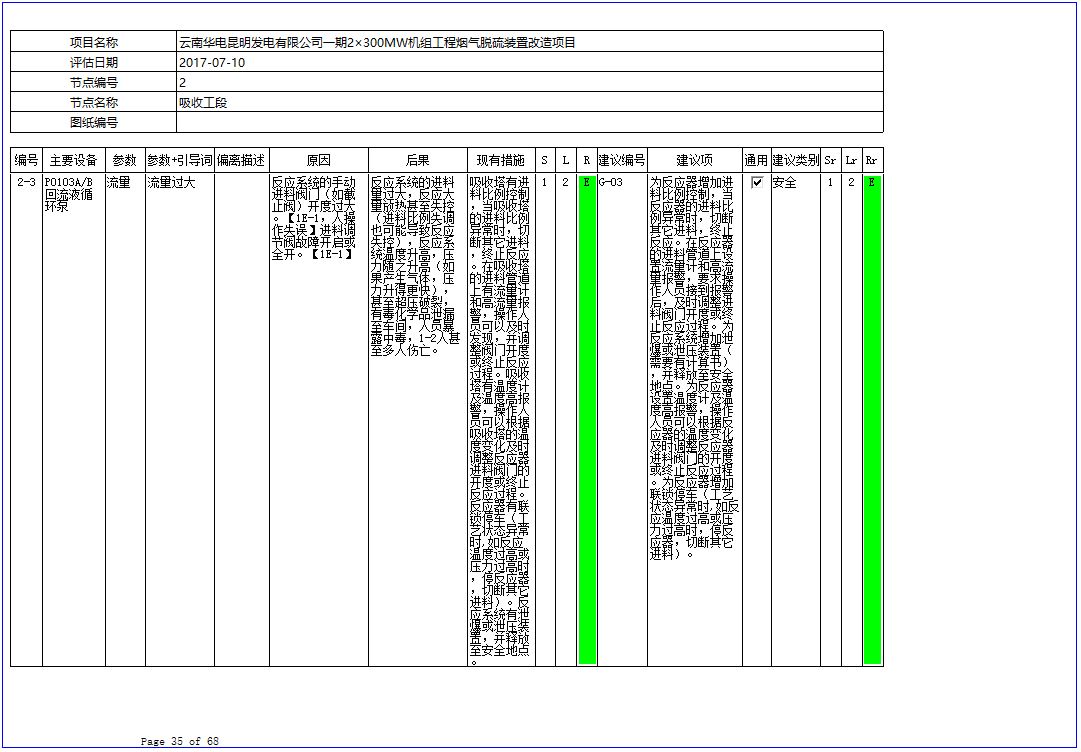
Task: Click the 评估日期 label
Action: coord(94,62)
